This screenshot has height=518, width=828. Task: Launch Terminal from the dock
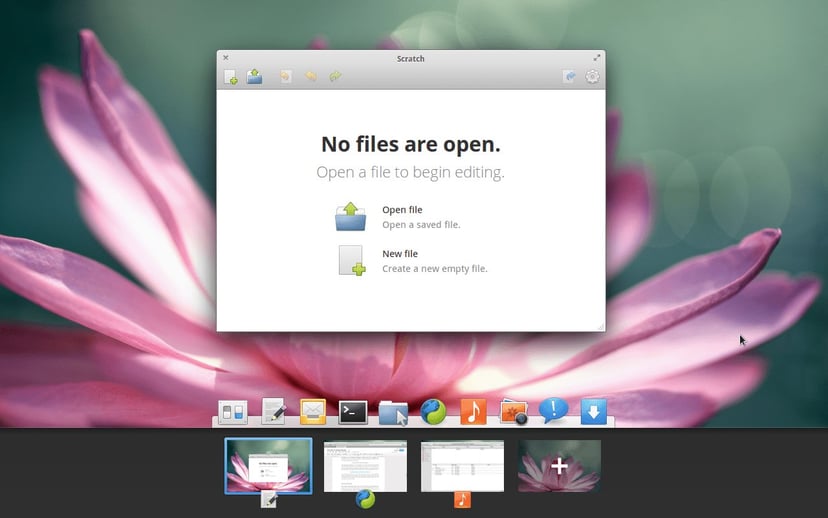[x=353, y=412]
